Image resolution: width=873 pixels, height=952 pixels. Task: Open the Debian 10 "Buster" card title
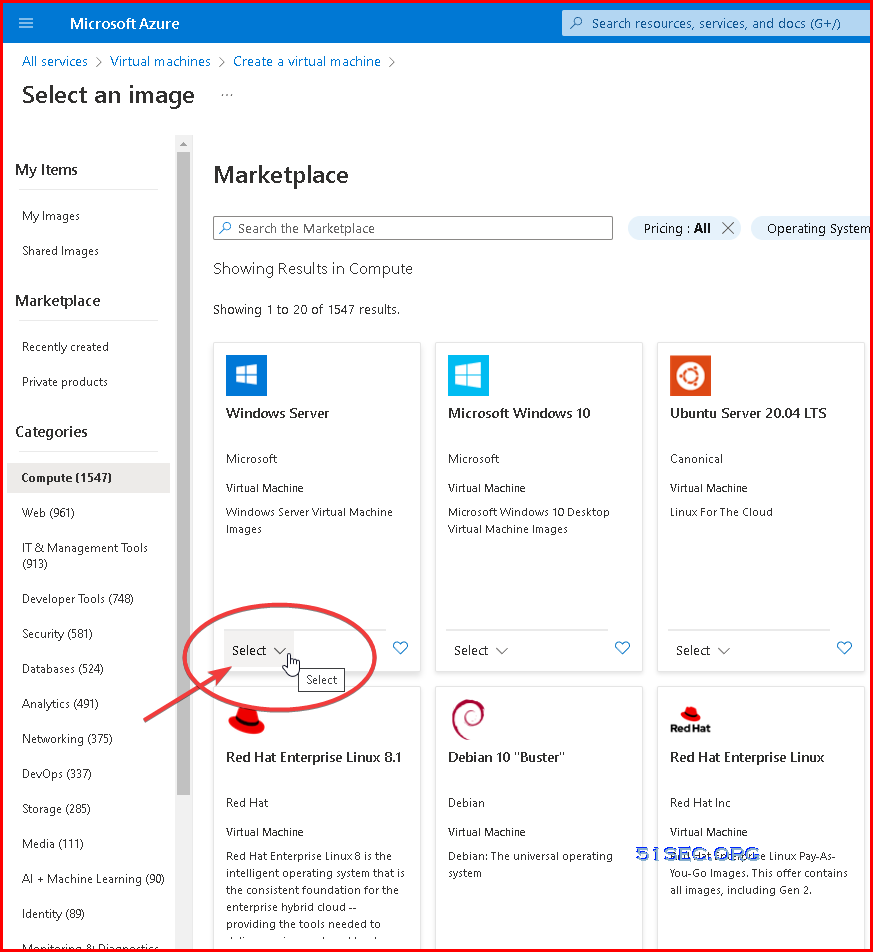[506, 758]
